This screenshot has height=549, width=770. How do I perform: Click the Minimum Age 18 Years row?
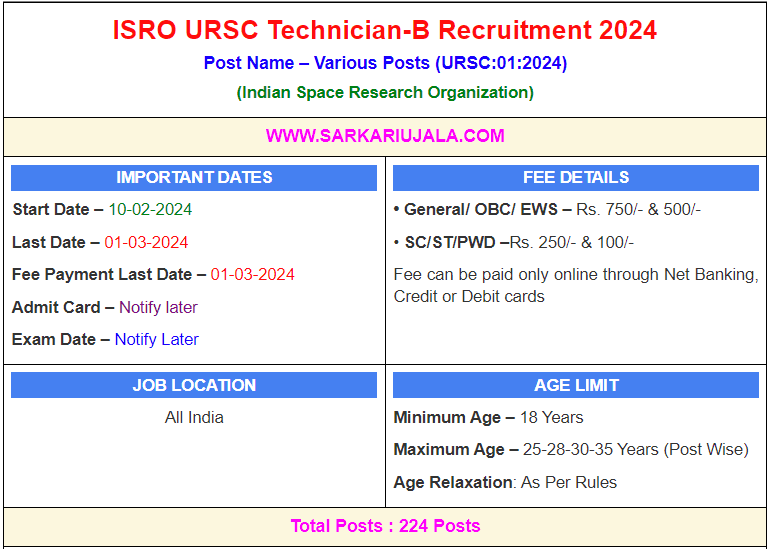click(488, 418)
